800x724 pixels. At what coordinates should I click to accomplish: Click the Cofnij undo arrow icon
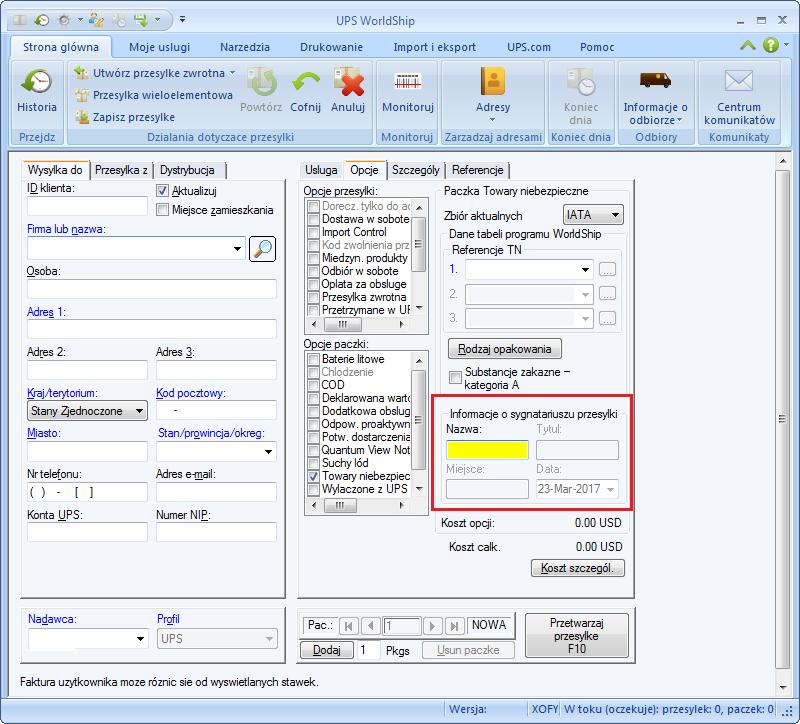[x=306, y=83]
